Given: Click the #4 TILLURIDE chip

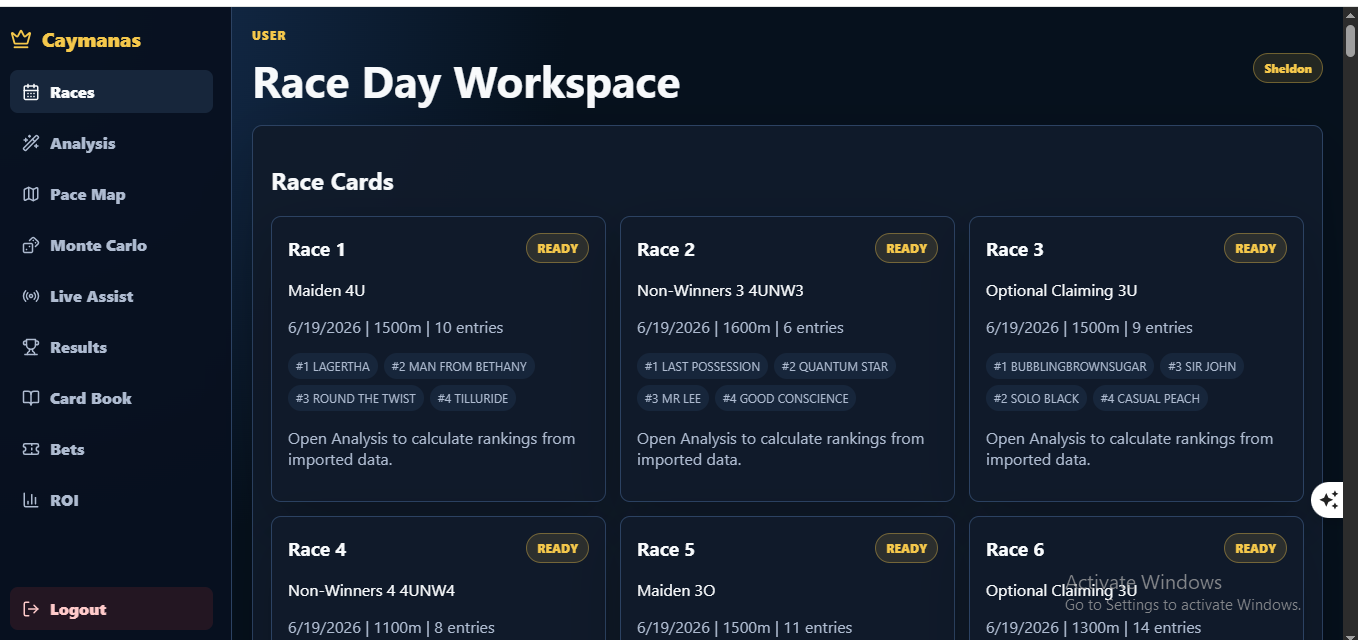Looking at the screenshot, I should [x=472, y=398].
